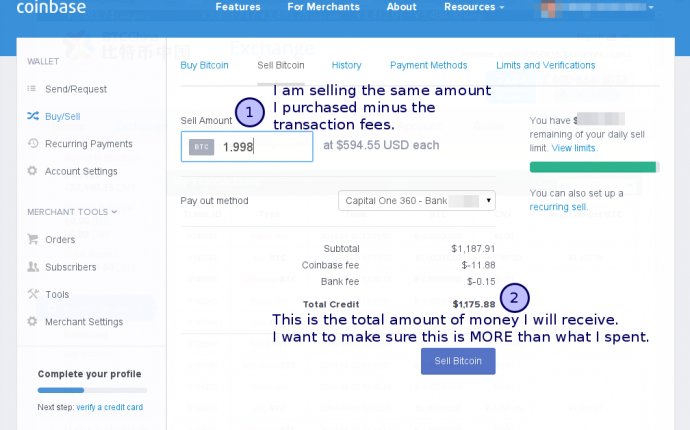The width and height of the screenshot is (690, 430).
Task: Click the Sell Bitcoin button
Action: click(x=458, y=361)
